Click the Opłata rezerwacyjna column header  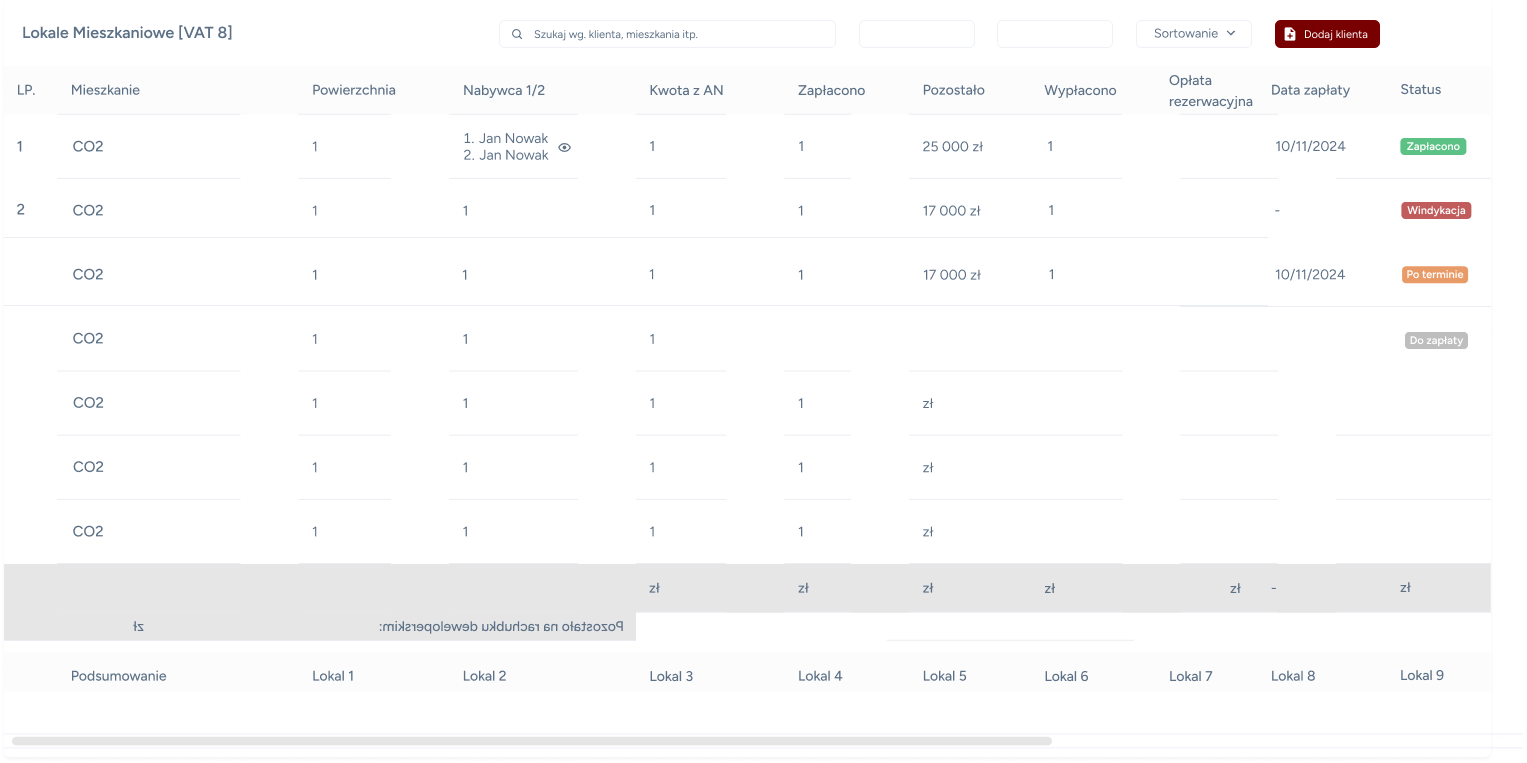1210,90
